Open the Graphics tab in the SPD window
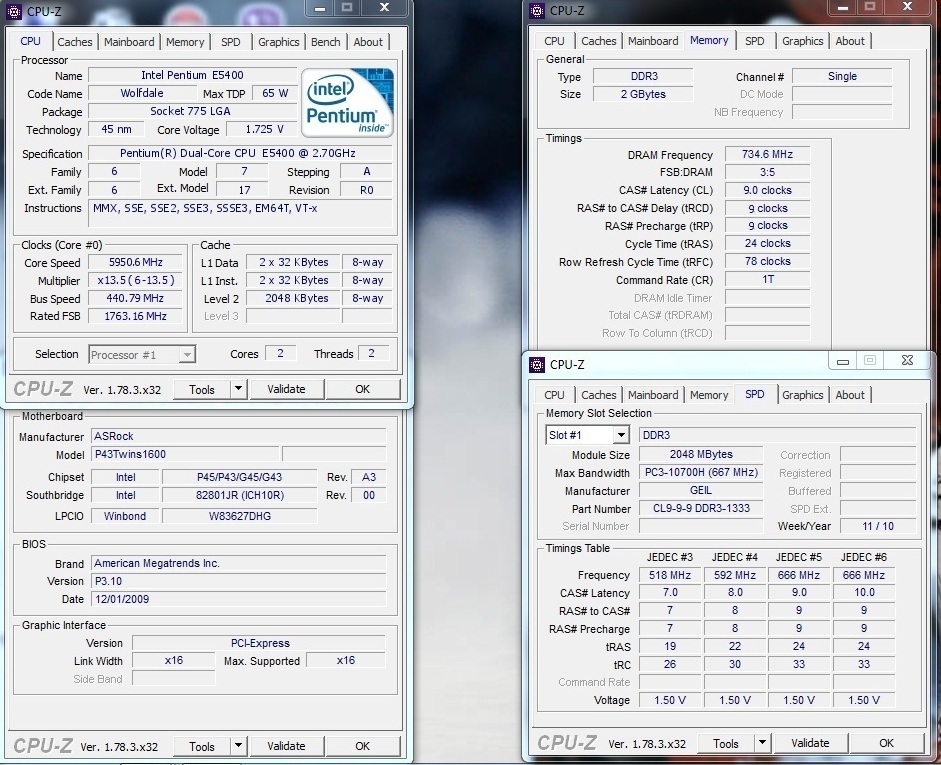941x765 pixels. coord(802,395)
